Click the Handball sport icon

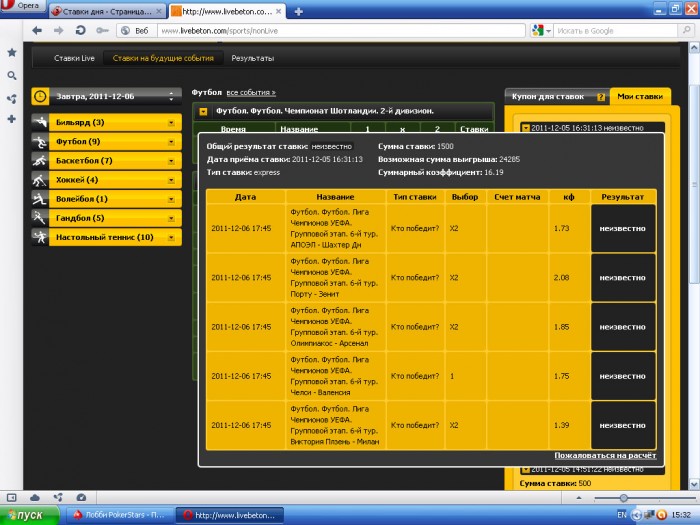pos(40,218)
